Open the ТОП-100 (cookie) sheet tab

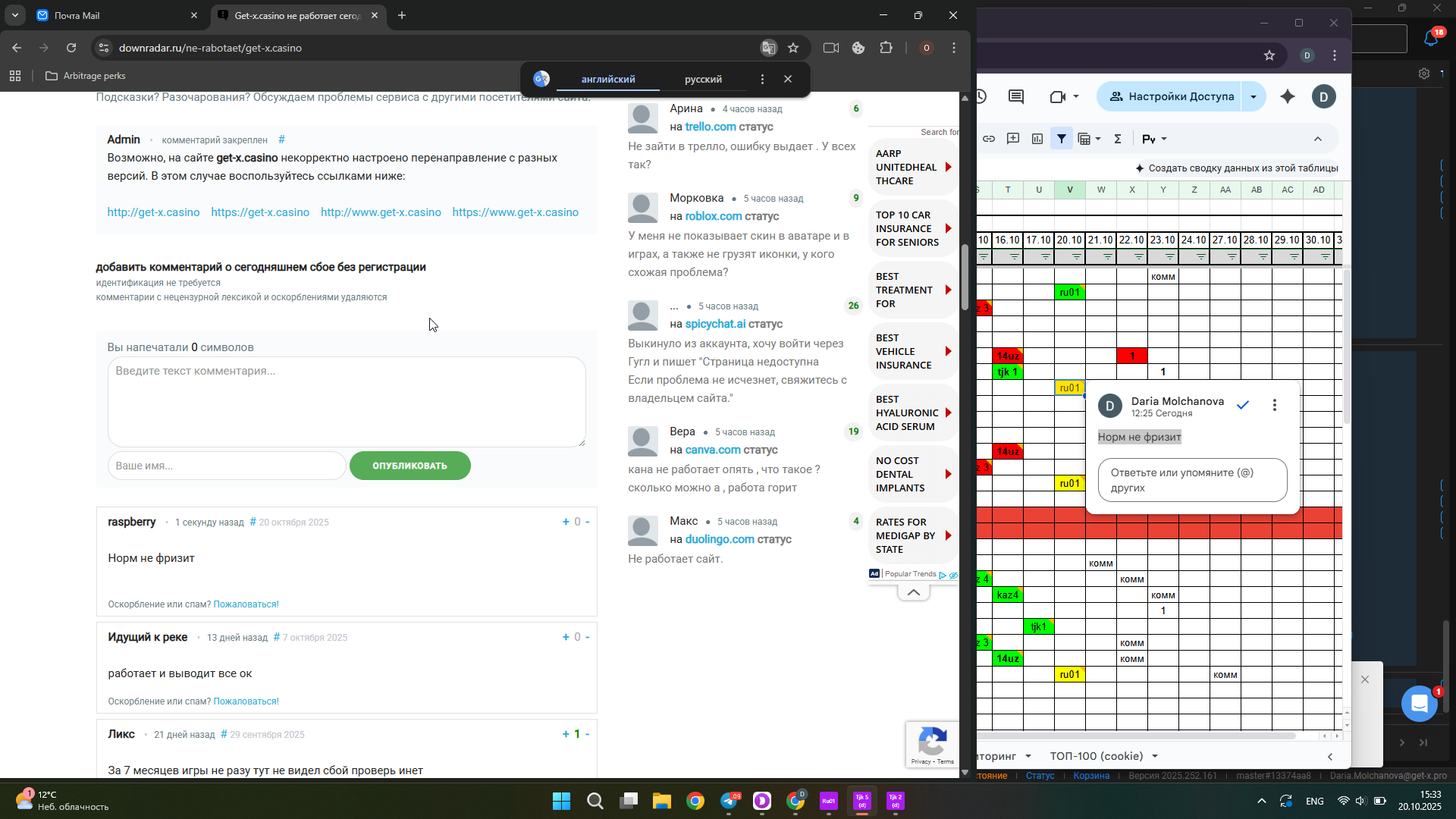(1096, 756)
